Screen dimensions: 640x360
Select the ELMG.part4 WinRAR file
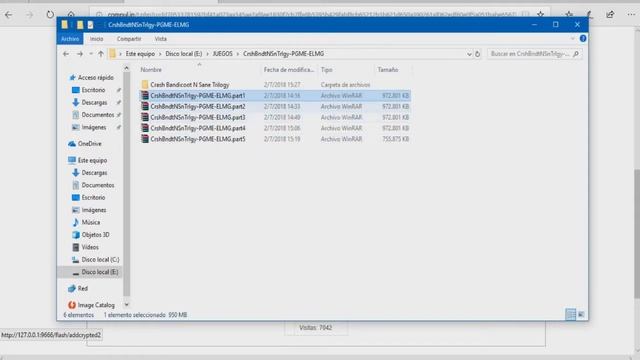point(275,128)
